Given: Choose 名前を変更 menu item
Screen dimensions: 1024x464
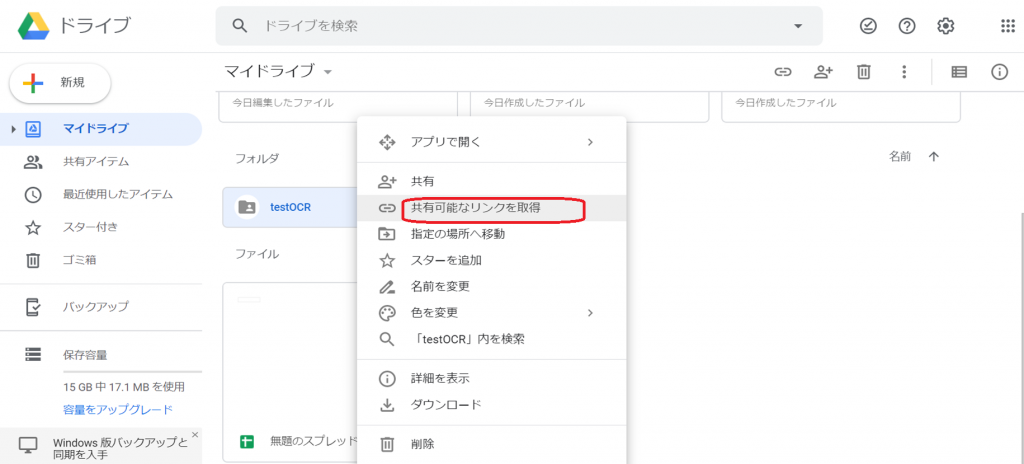Looking at the screenshot, I should [x=492, y=286].
